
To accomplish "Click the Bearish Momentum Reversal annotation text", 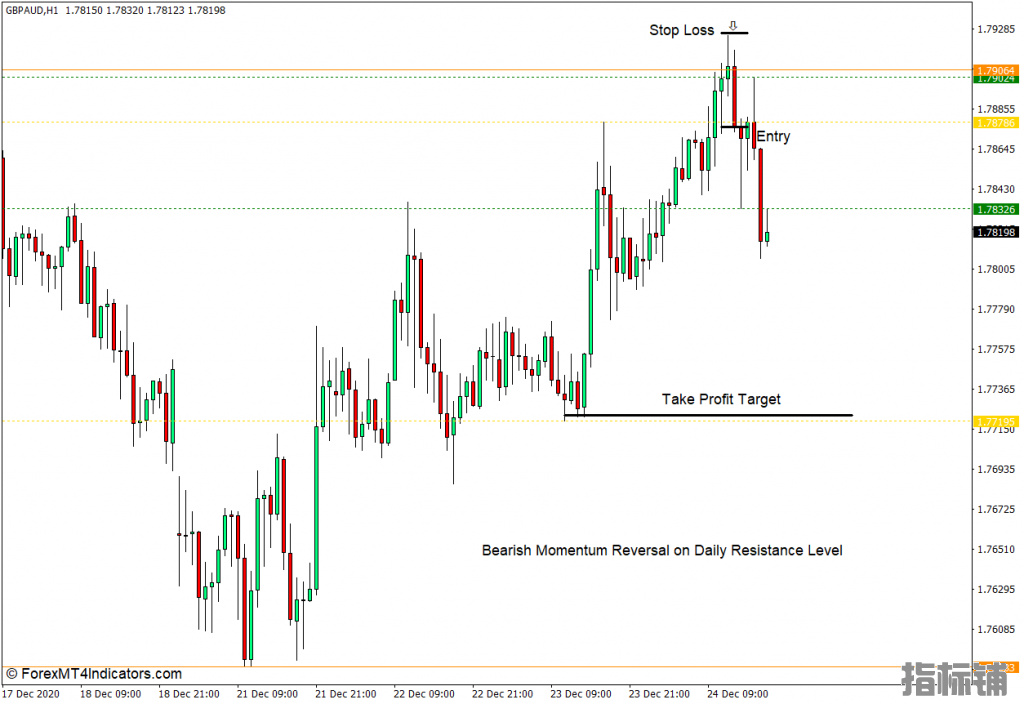I will tap(662, 551).
